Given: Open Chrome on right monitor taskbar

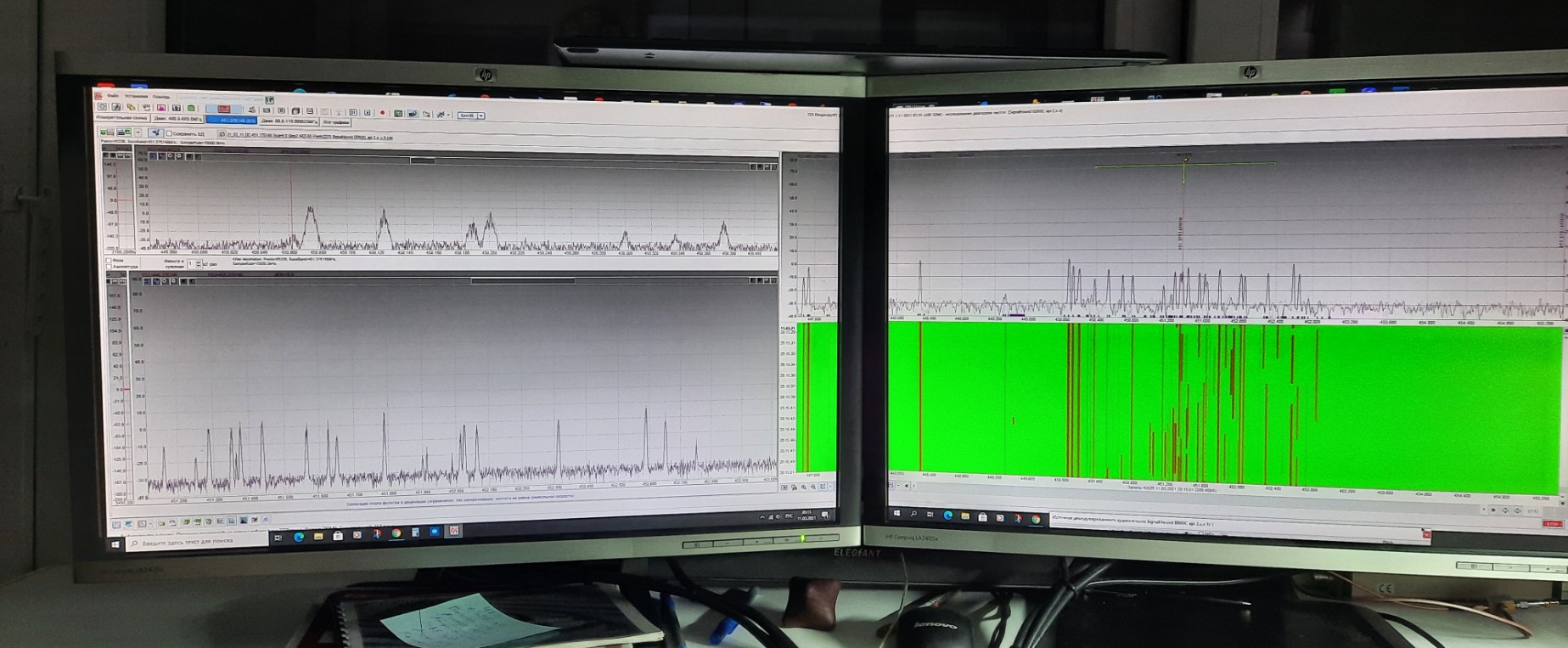Looking at the screenshot, I should pos(1036,519).
